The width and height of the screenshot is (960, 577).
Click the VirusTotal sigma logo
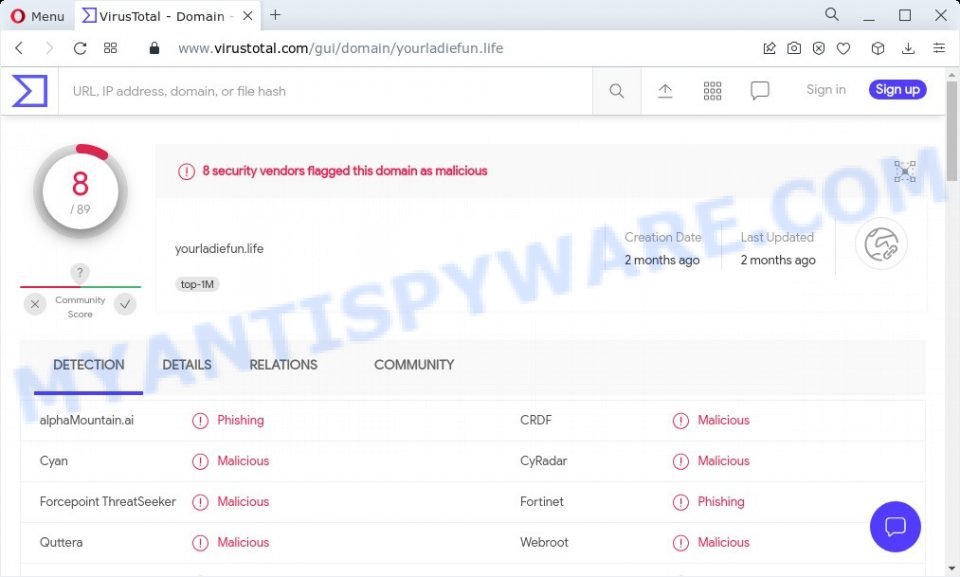tap(29, 91)
